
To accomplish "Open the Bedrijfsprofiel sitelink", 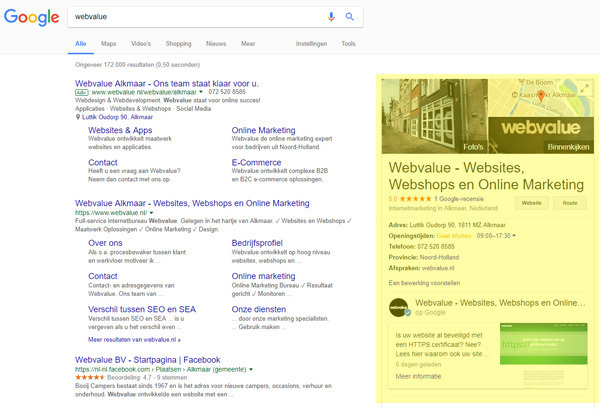I will tap(257, 243).
